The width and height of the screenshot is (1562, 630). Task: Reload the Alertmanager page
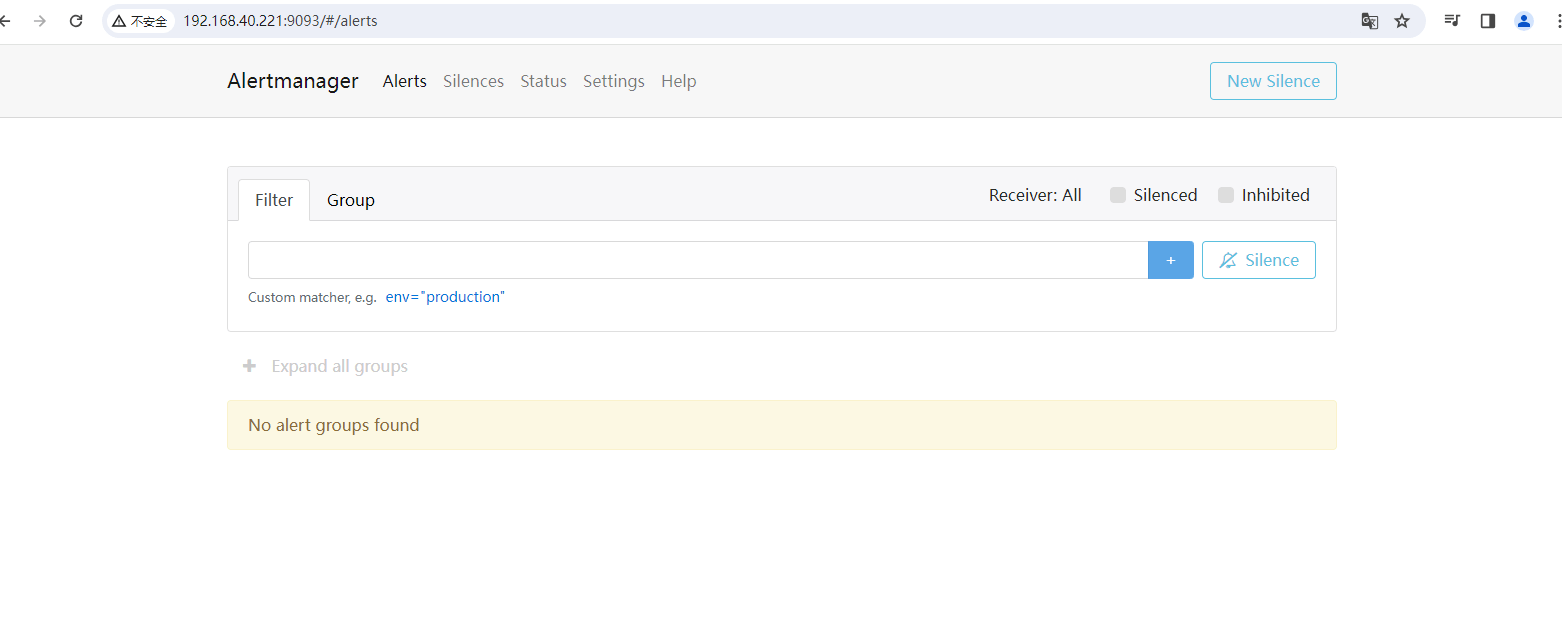[x=76, y=21]
